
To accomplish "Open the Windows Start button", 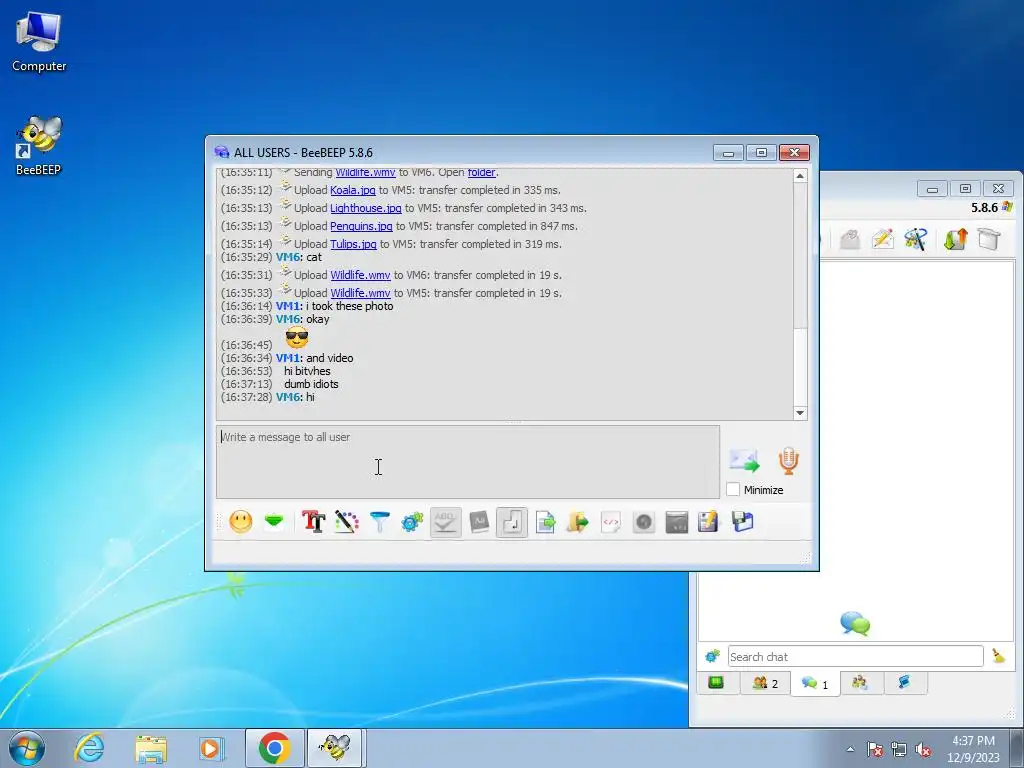I will coord(27,748).
